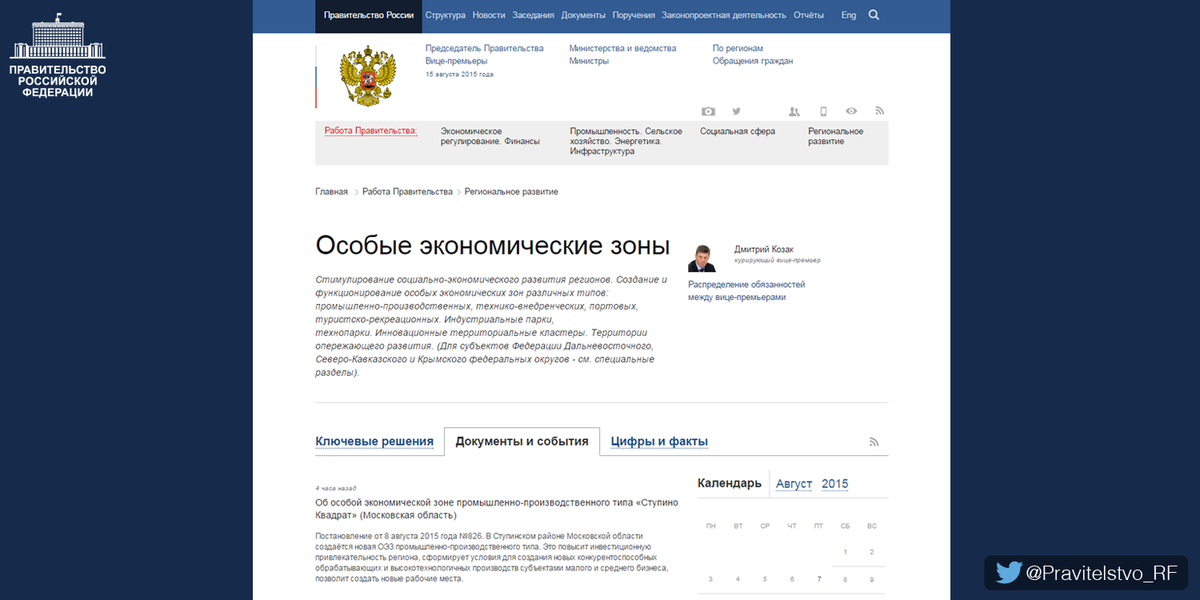1200x600 pixels.
Task: Open the search magnifier icon in top bar
Action: point(874,15)
